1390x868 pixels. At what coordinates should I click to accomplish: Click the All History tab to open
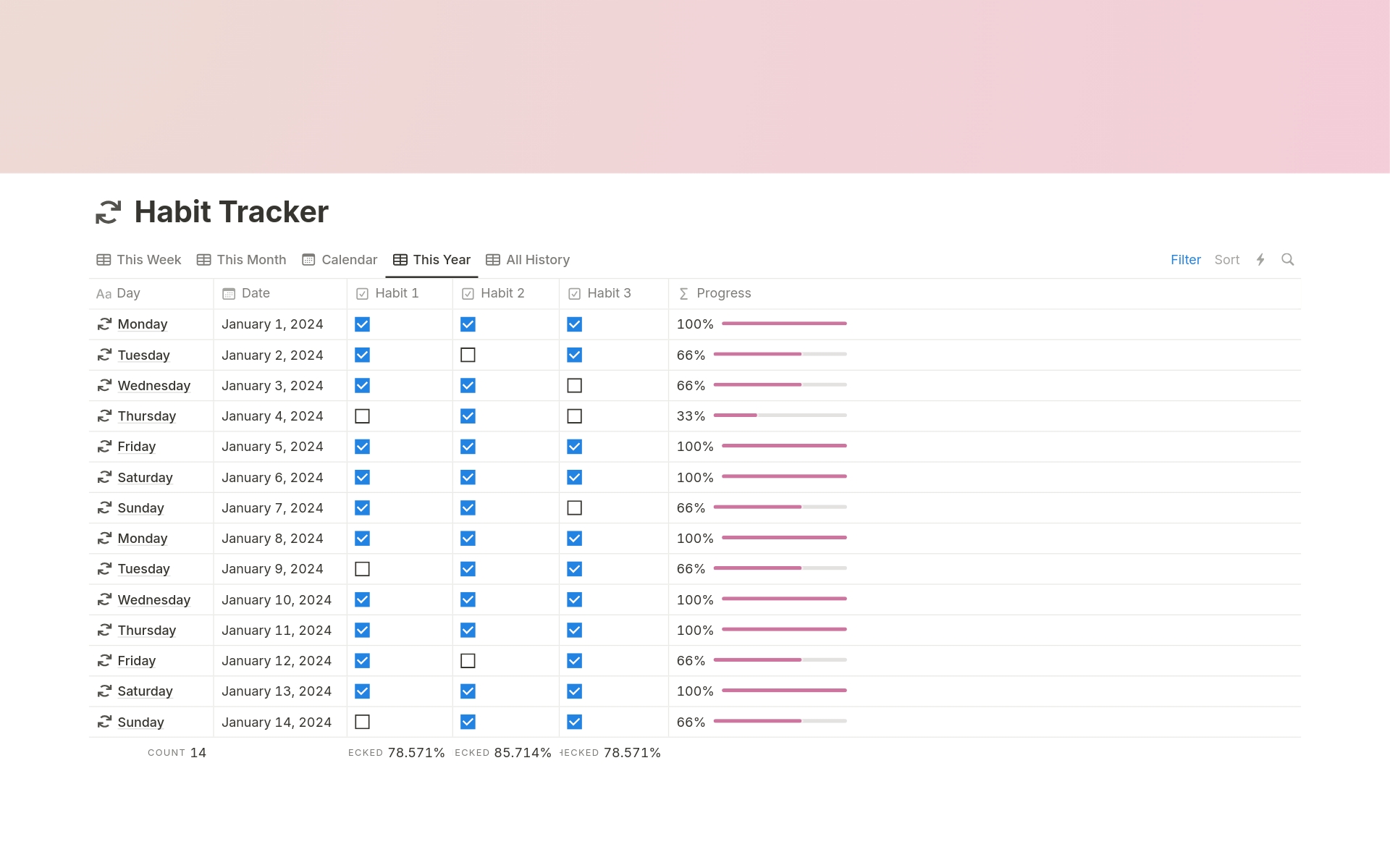click(530, 260)
